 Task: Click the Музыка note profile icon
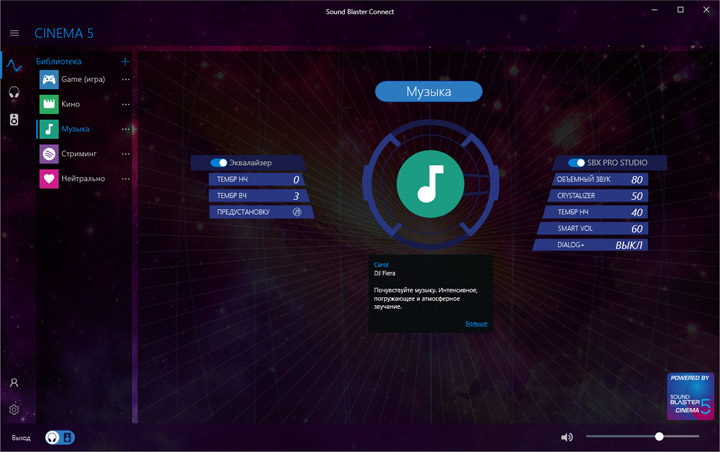click(49, 129)
